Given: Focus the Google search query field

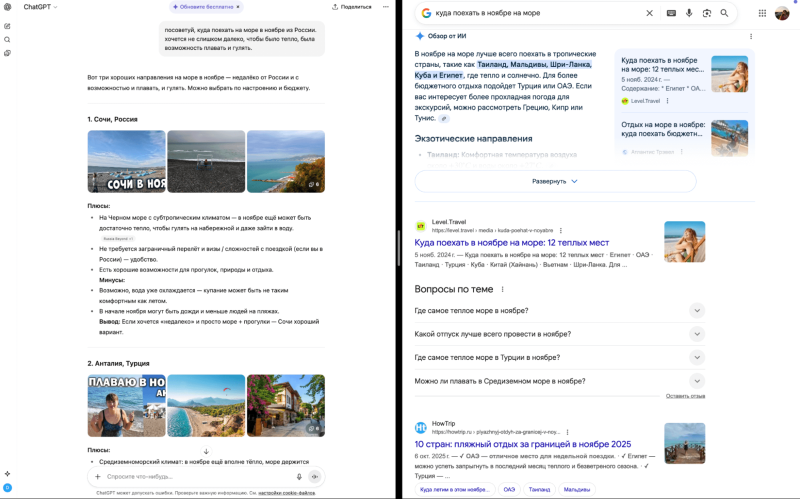Looking at the screenshot, I should [x=536, y=13].
